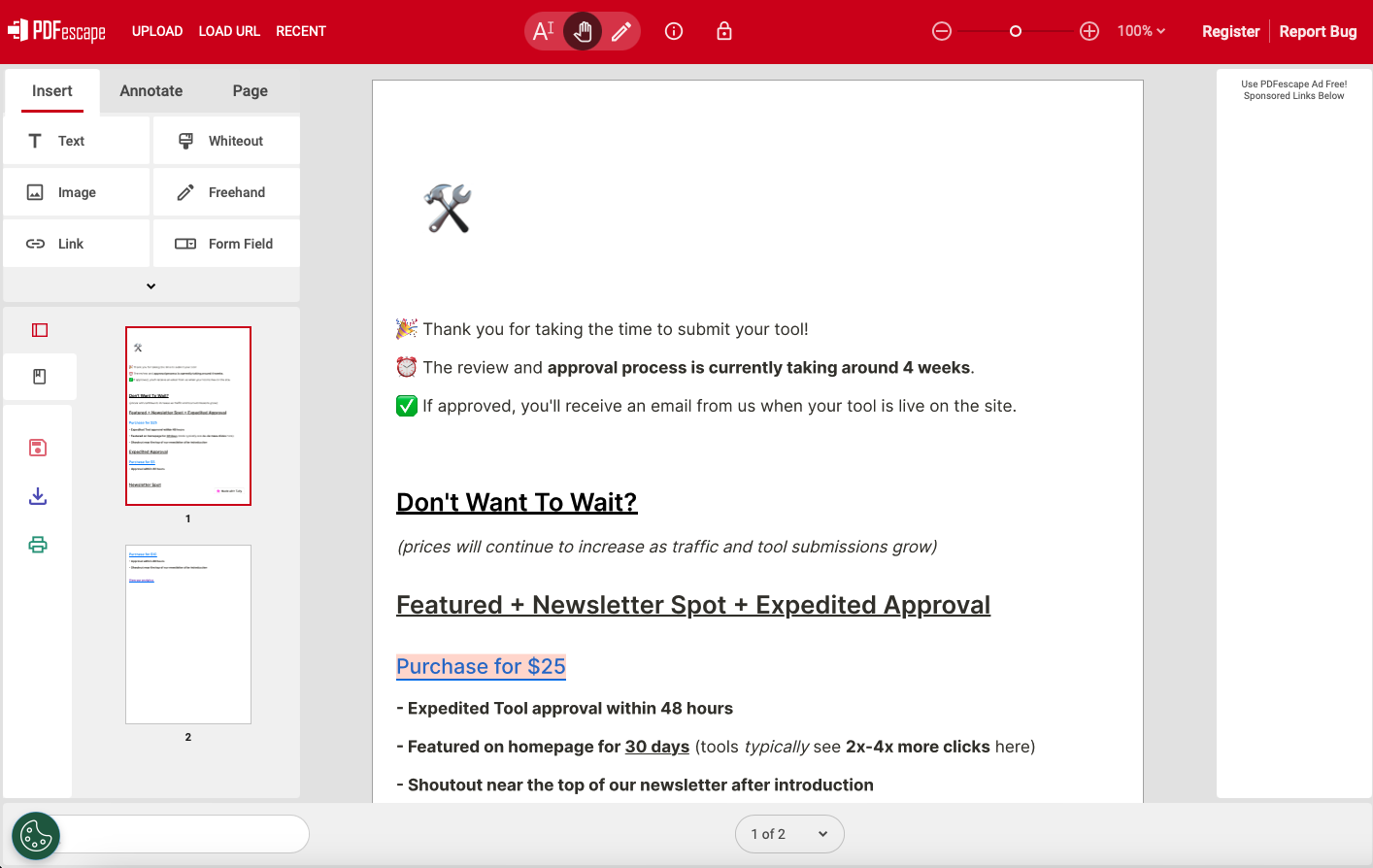
Task: Click the padlock security icon
Action: tap(724, 31)
